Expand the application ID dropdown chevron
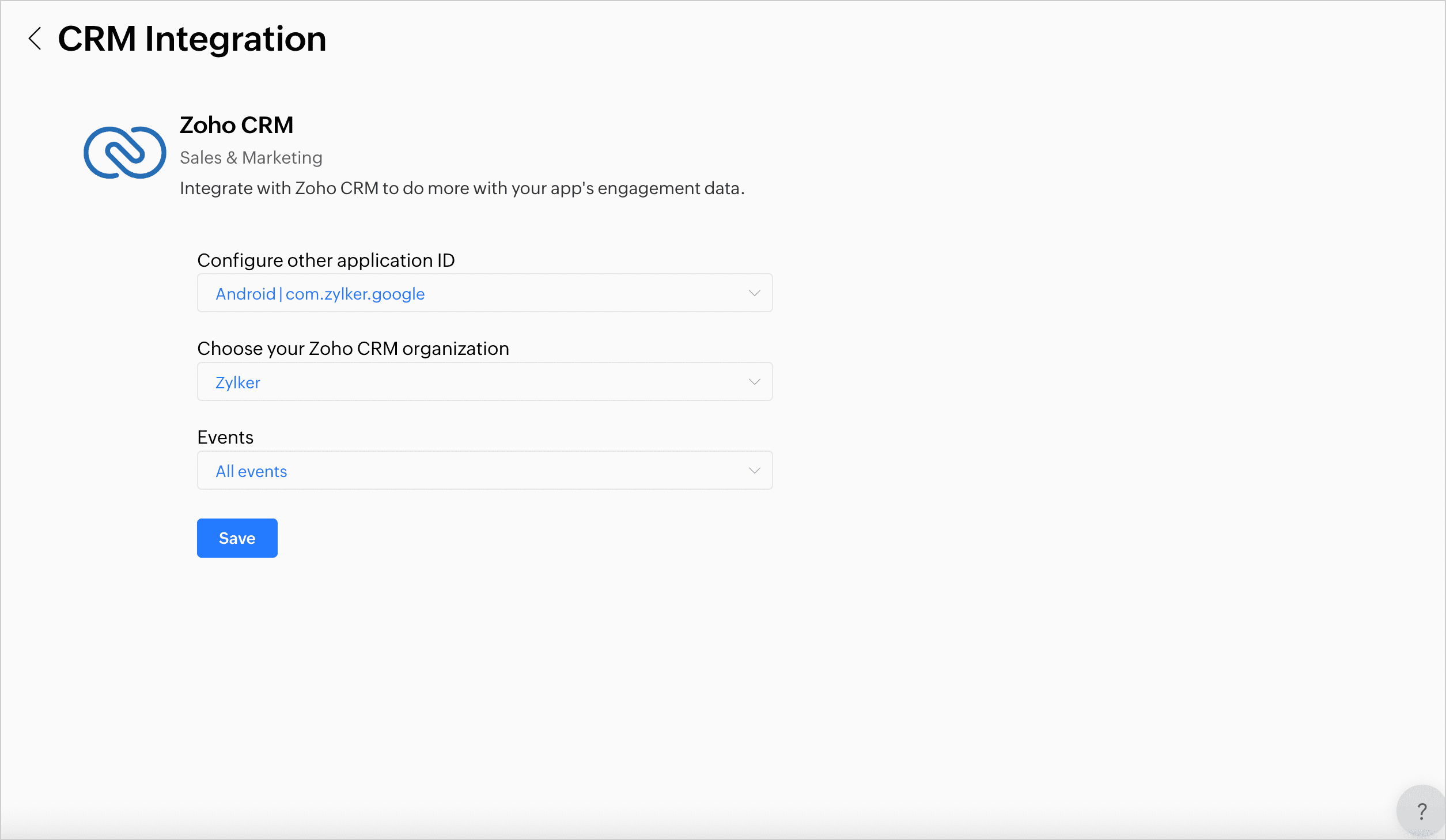The height and width of the screenshot is (840, 1446). [754, 293]
